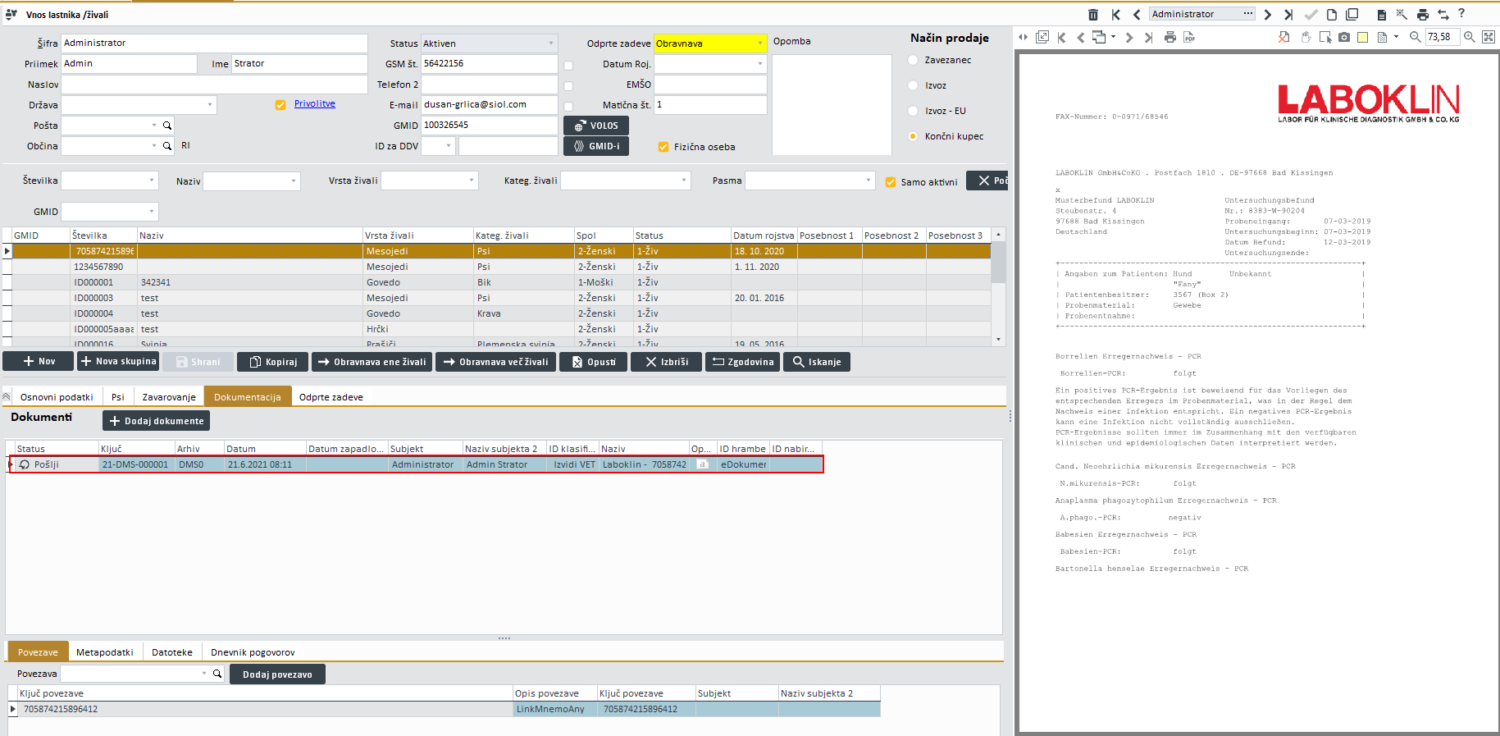Select the hand pan tool in viewer
The width and height of the screenshot is (1500, 736).
point(1305,37)
